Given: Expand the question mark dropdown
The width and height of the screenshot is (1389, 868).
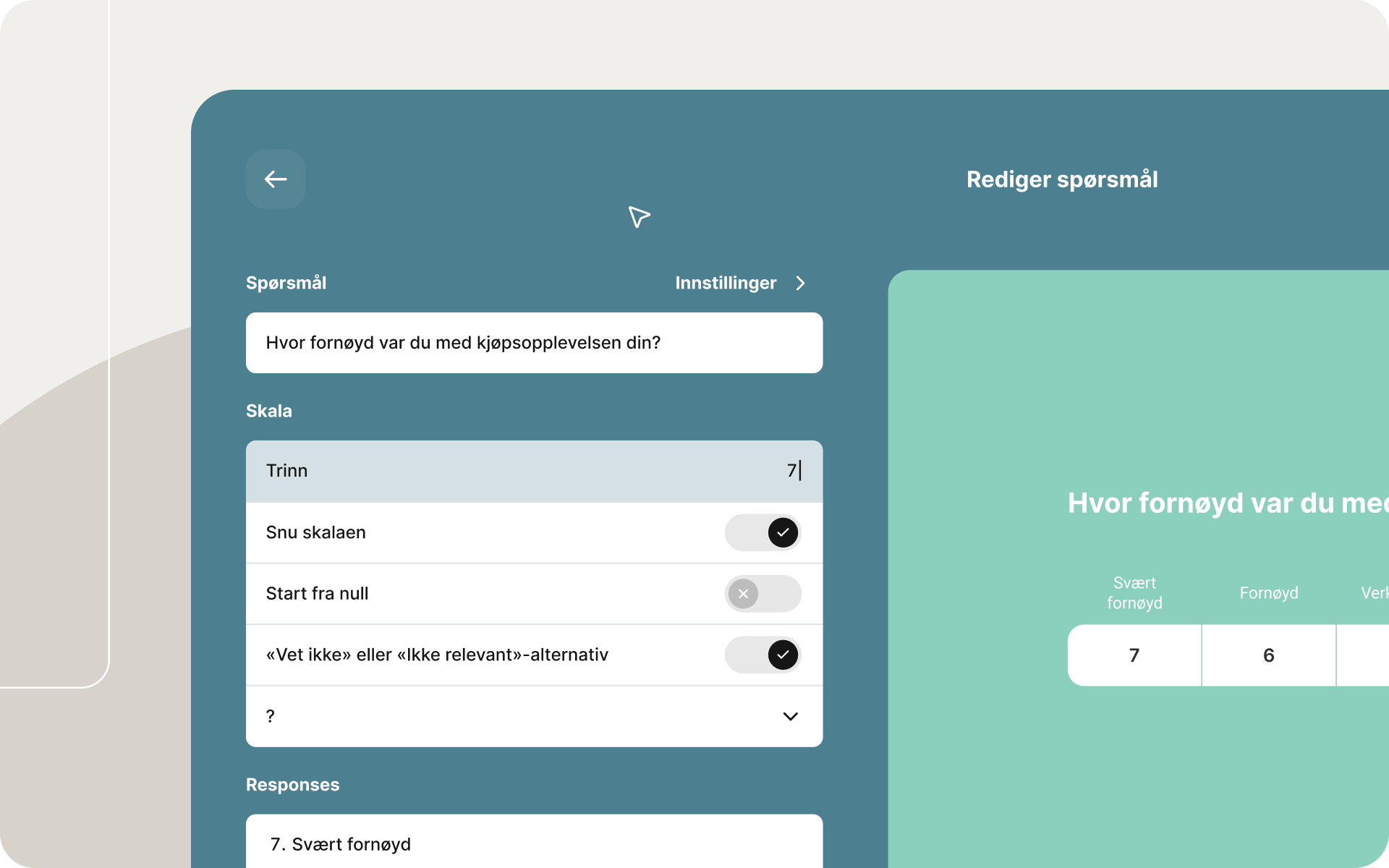Looking at the screenshot, I should [534, 716].
